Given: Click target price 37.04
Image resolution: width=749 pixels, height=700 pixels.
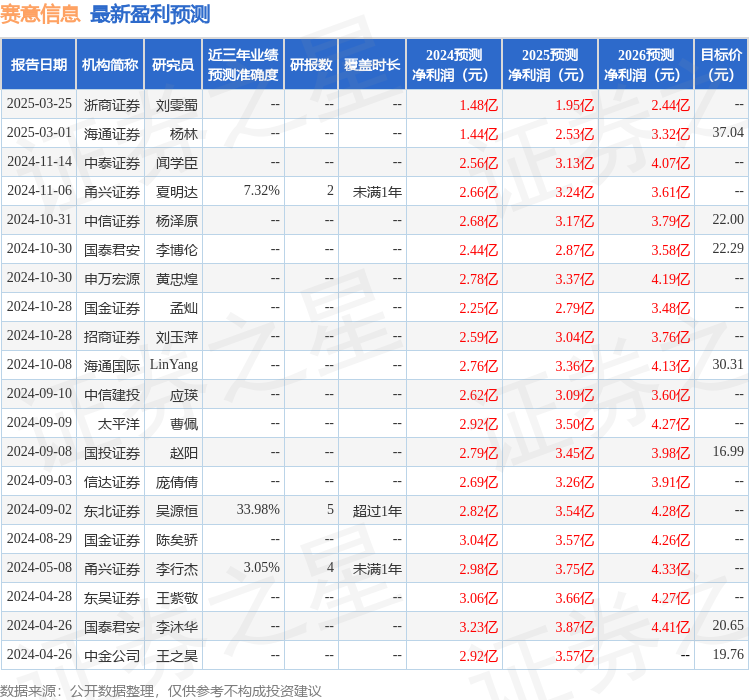Looking at the screenshot, I should pos(728,132).
